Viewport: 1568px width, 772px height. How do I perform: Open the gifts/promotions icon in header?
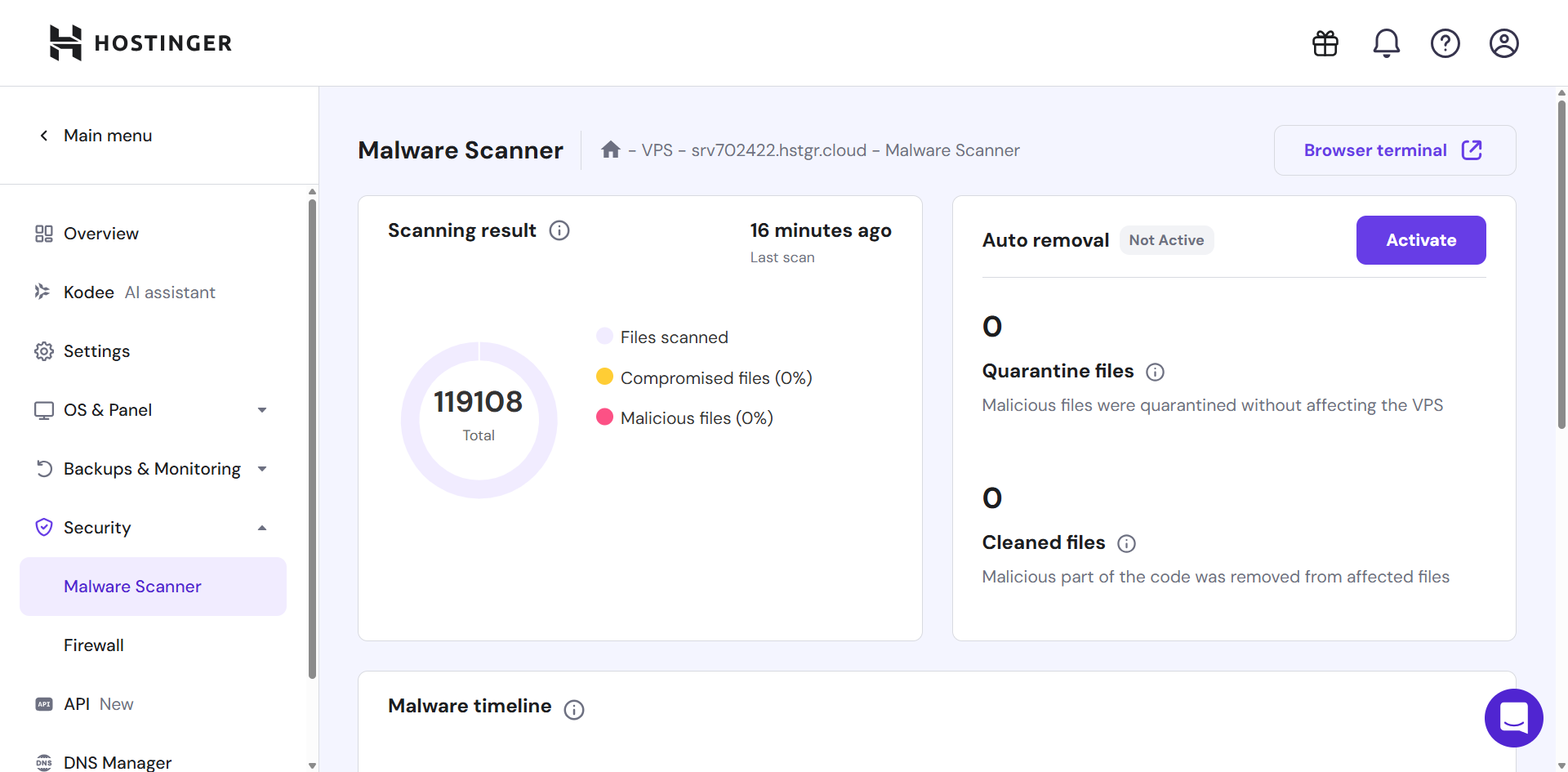(x=1325, y=43)
